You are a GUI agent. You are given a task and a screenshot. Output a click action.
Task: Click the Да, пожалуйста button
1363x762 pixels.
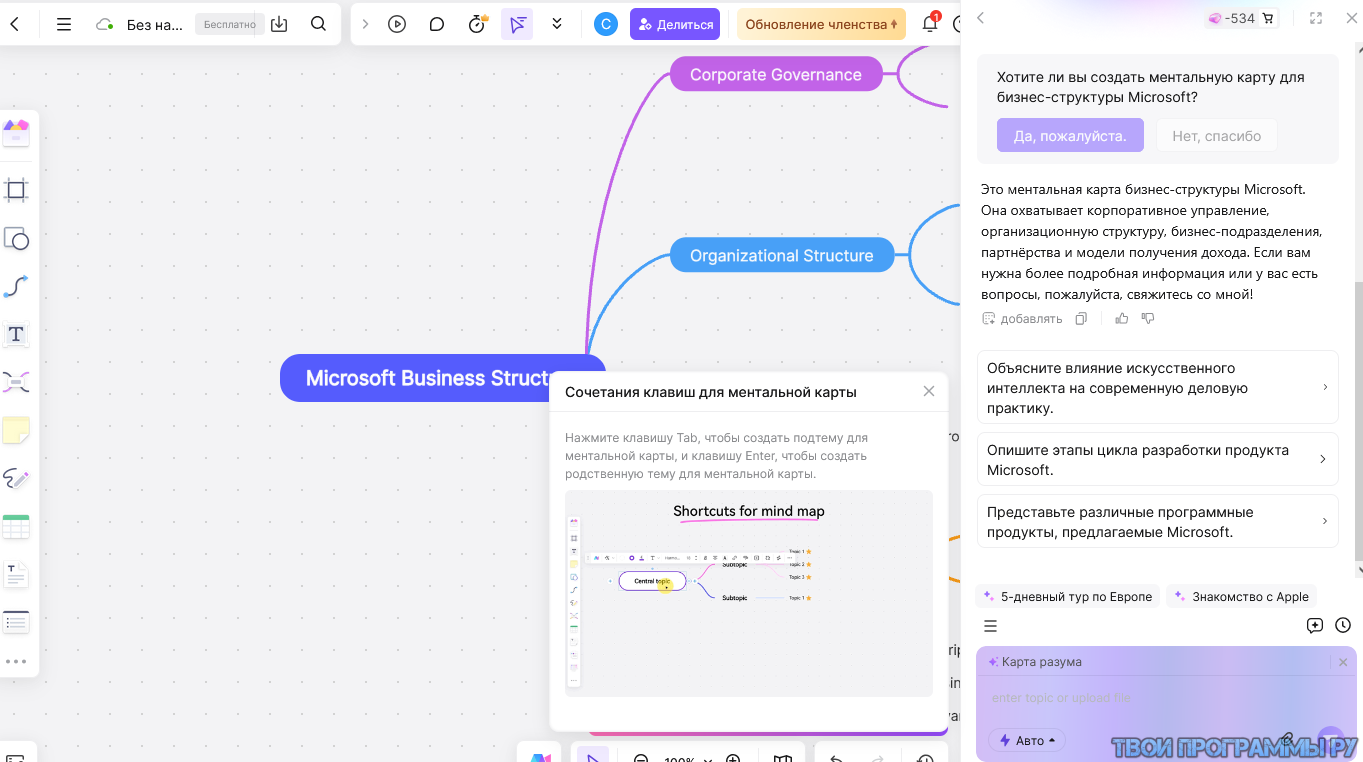tap(1070, 136)
